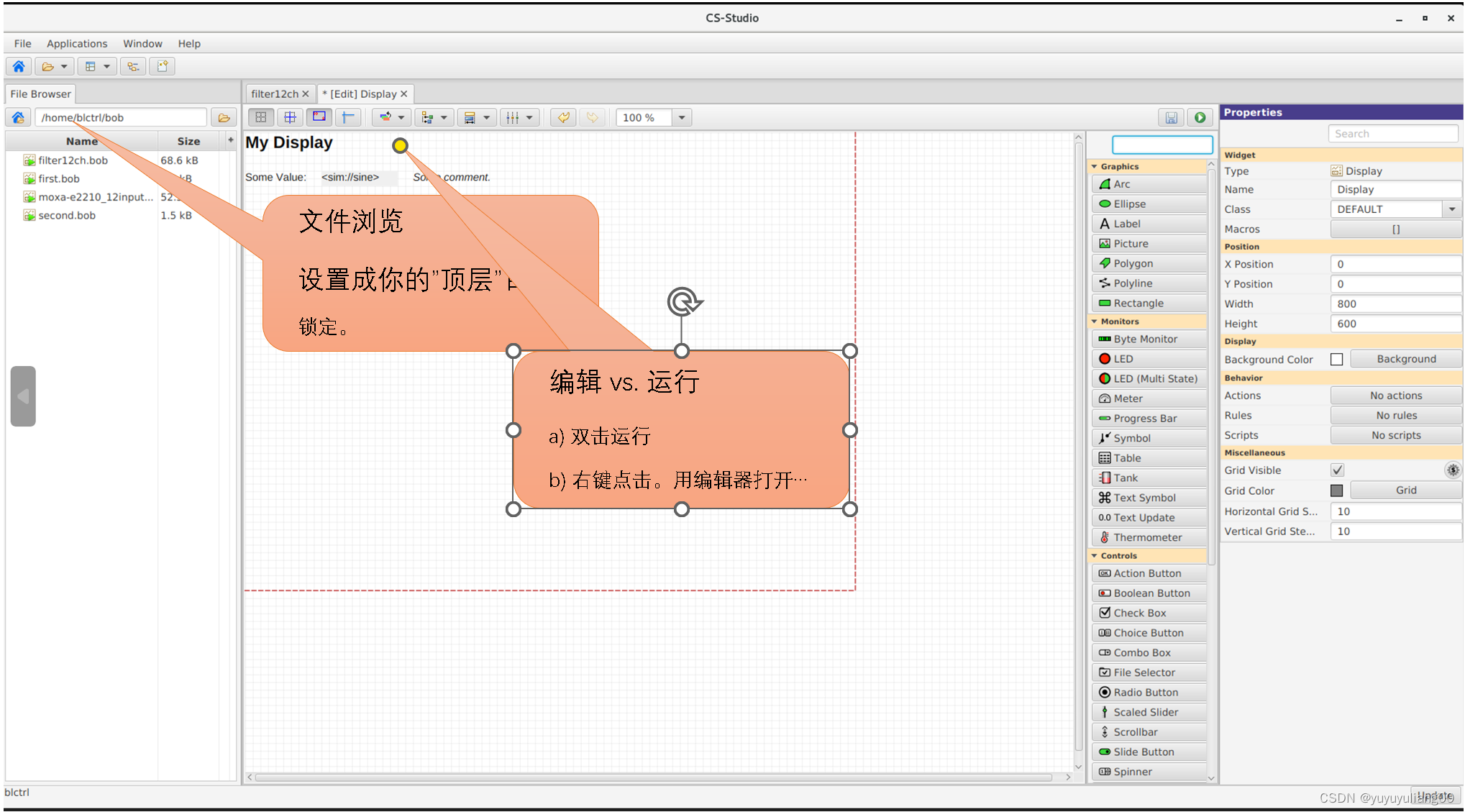Switch to the filter12ch tab
Viewport: 1465px width, 812px height.
point(275,93)
